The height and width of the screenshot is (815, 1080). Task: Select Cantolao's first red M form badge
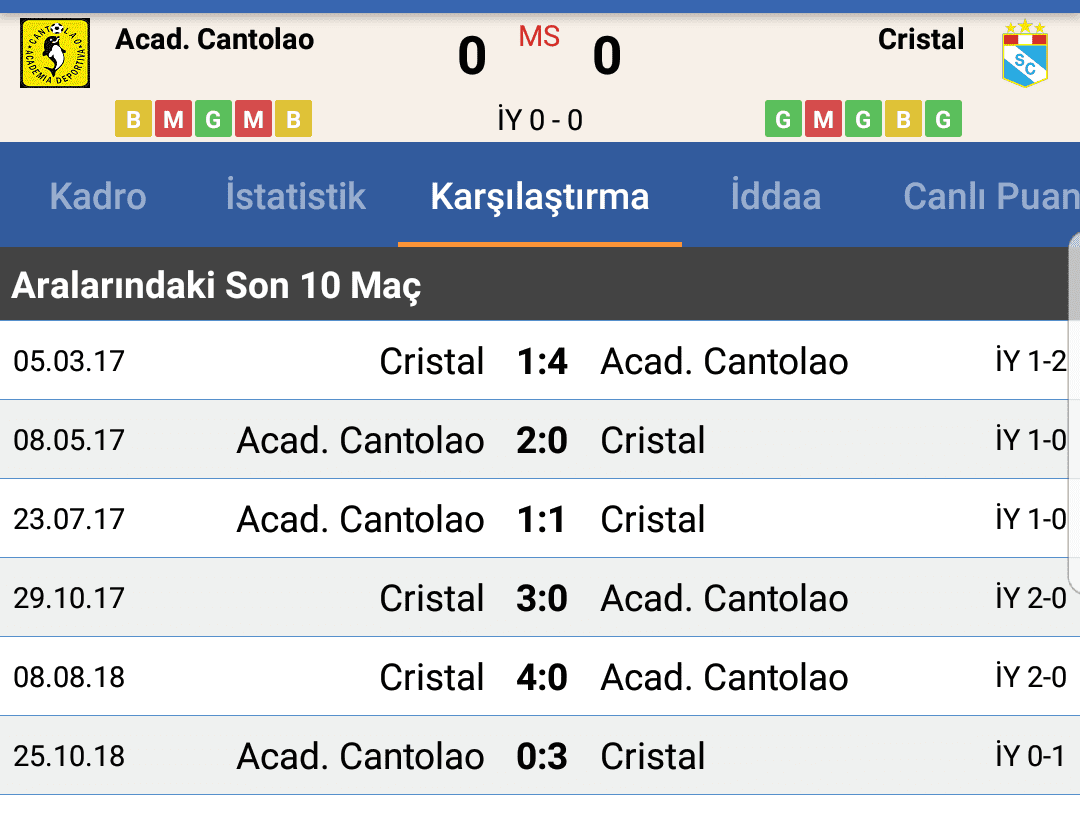(x=174, y=118)
